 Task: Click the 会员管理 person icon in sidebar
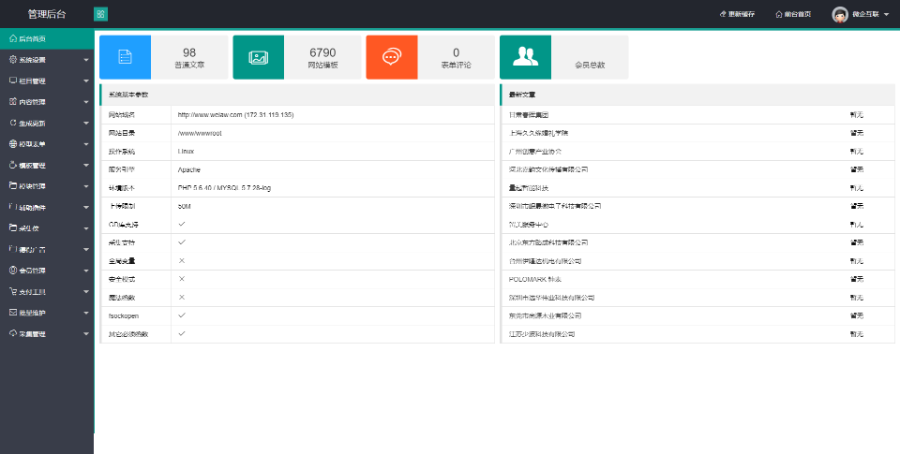click(x=12, y=270)
